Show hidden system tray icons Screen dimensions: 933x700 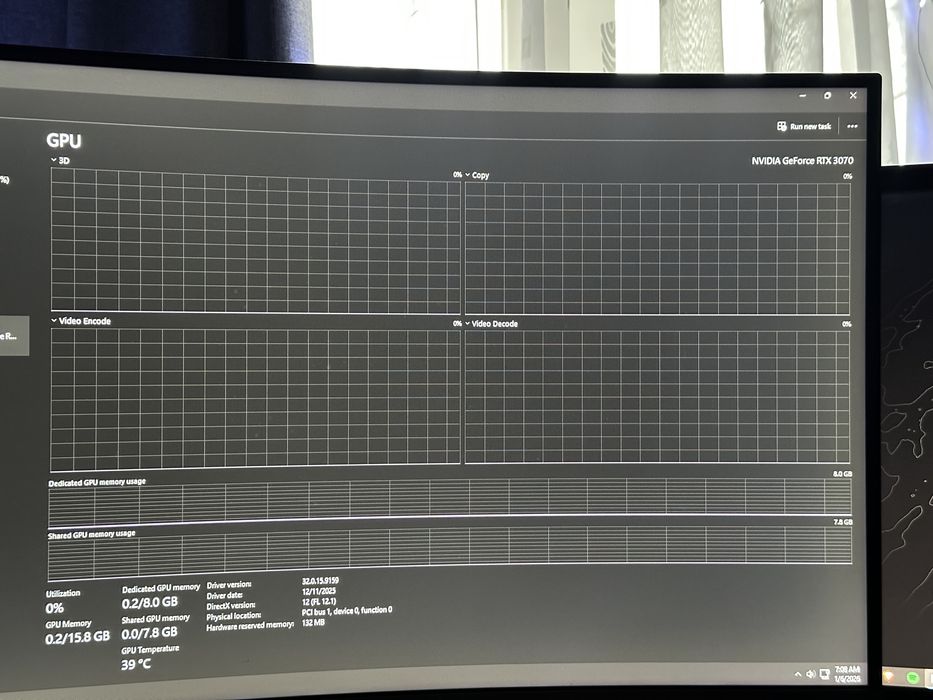click(x=797, y=674)
